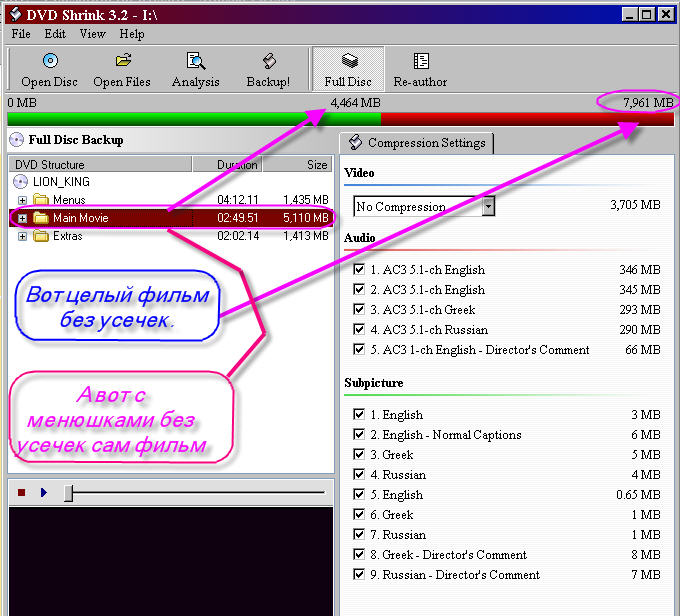The image size is (680, 616).
Task: Uncheck subpicture 4. Russian
Action: click(359, 474)
